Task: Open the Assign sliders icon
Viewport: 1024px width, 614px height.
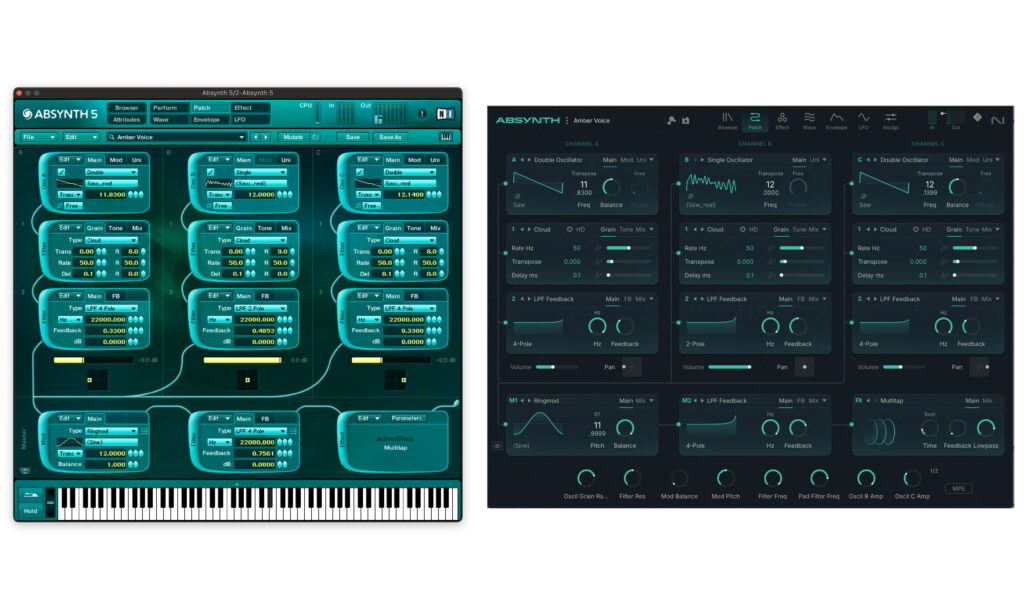Action: 891,120
